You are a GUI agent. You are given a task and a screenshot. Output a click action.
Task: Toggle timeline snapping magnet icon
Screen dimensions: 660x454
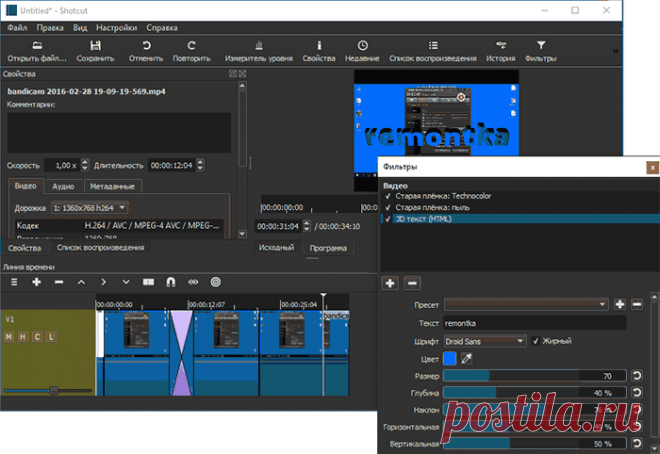coord(170,282)
